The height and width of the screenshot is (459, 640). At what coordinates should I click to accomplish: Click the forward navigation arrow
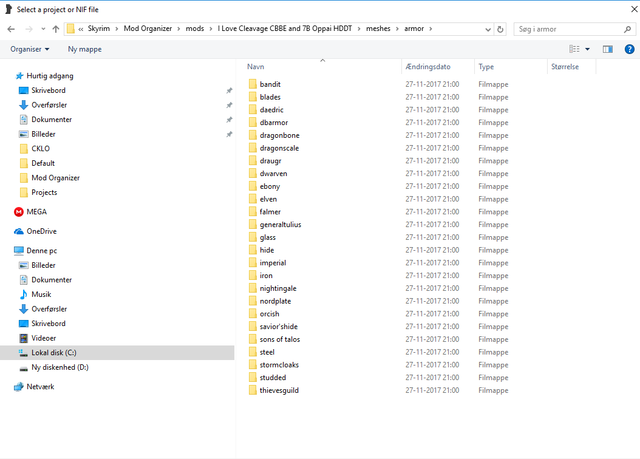[29, 29]
